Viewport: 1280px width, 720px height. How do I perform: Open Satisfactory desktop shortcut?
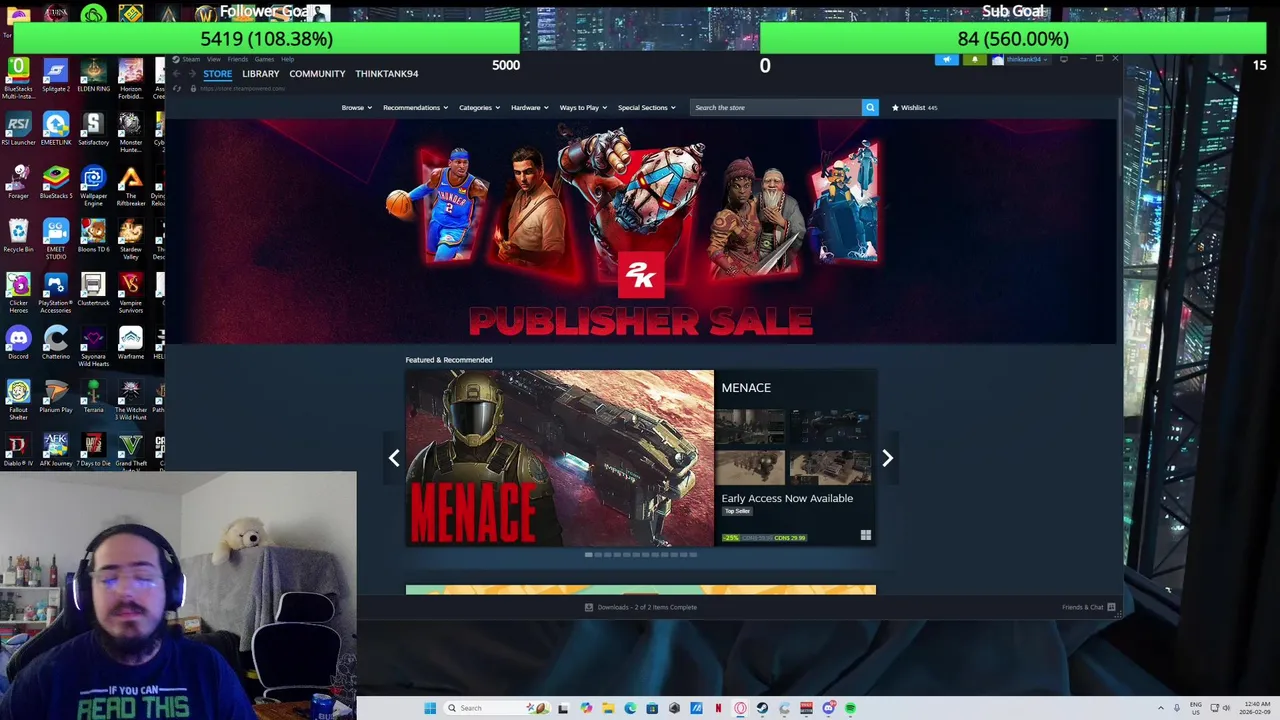[93, 130]
